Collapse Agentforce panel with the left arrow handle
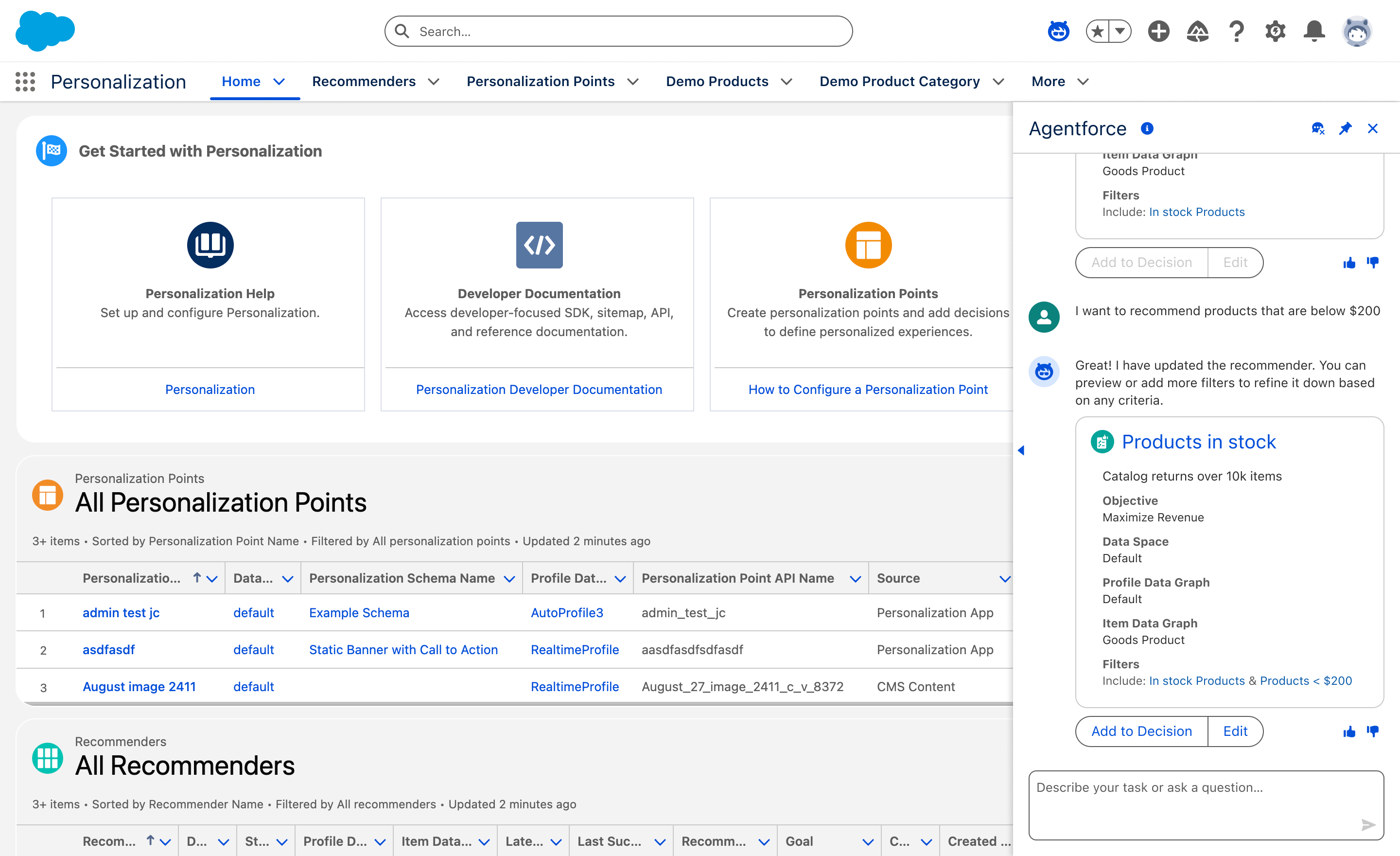This screenshot has height=856, width=1400. 1021,450
